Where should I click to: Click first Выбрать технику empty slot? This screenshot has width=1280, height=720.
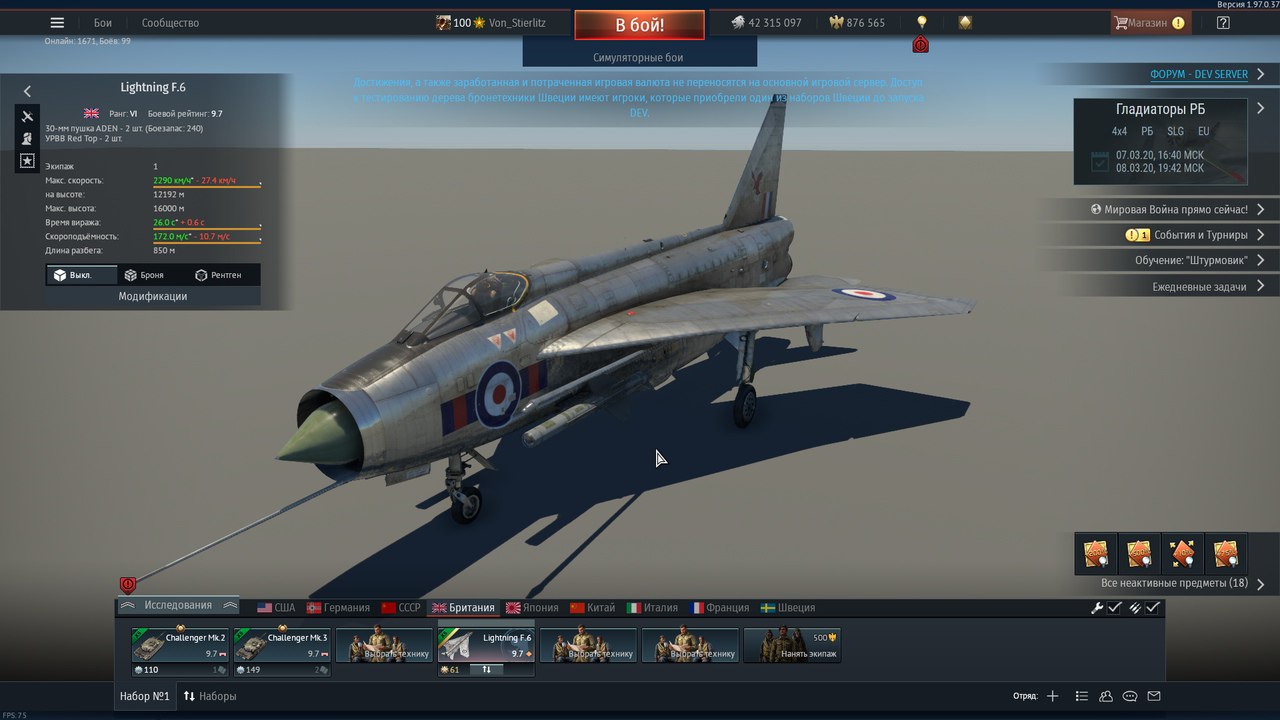tap(384, 645)
